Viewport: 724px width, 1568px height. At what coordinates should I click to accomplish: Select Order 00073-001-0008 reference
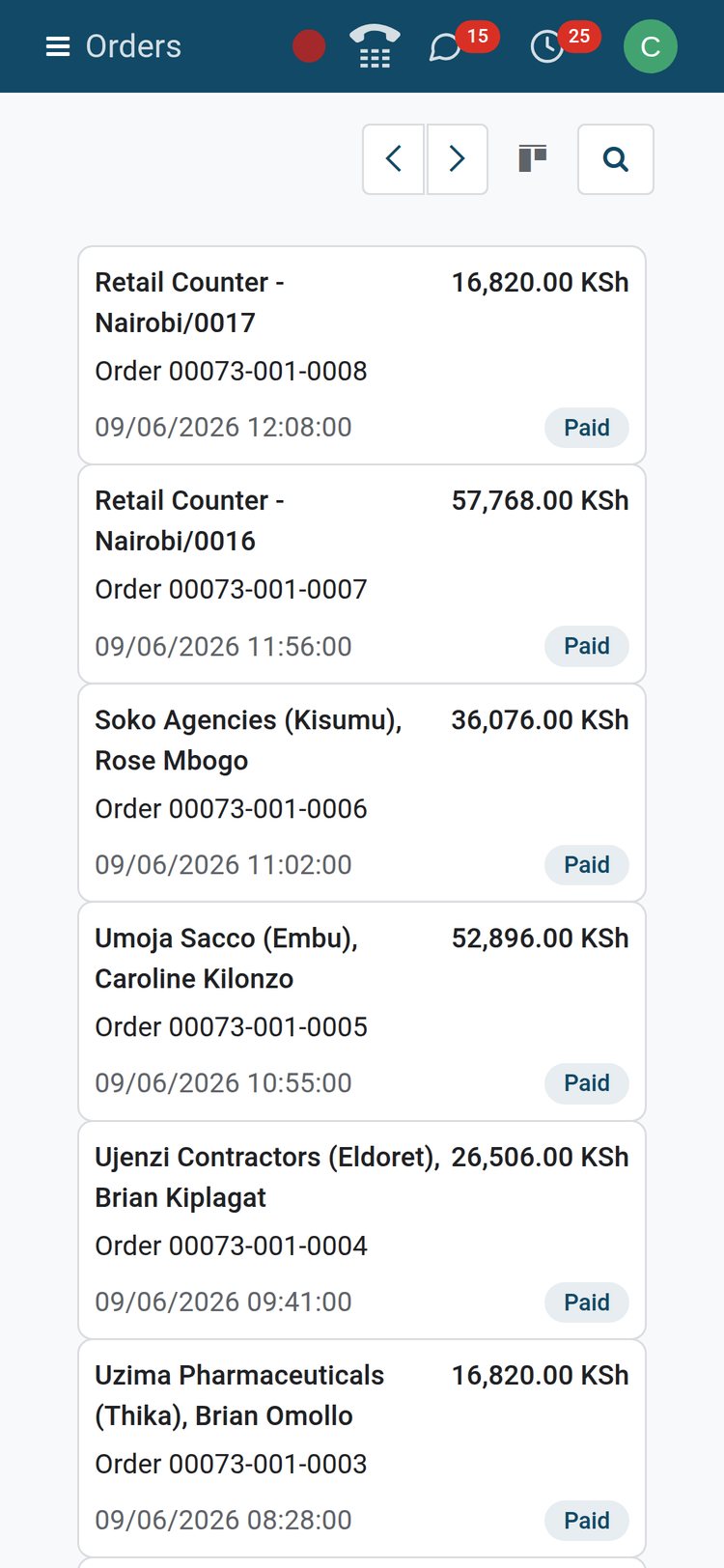231,371
